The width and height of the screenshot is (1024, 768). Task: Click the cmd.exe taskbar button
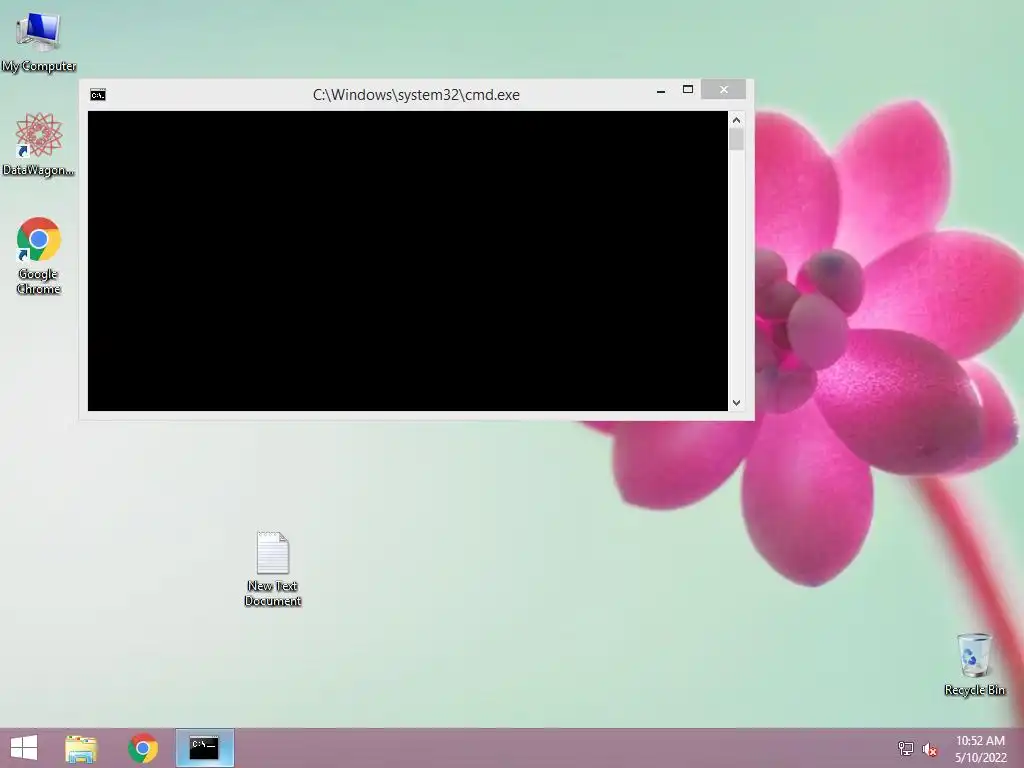[x=204, y=748]
